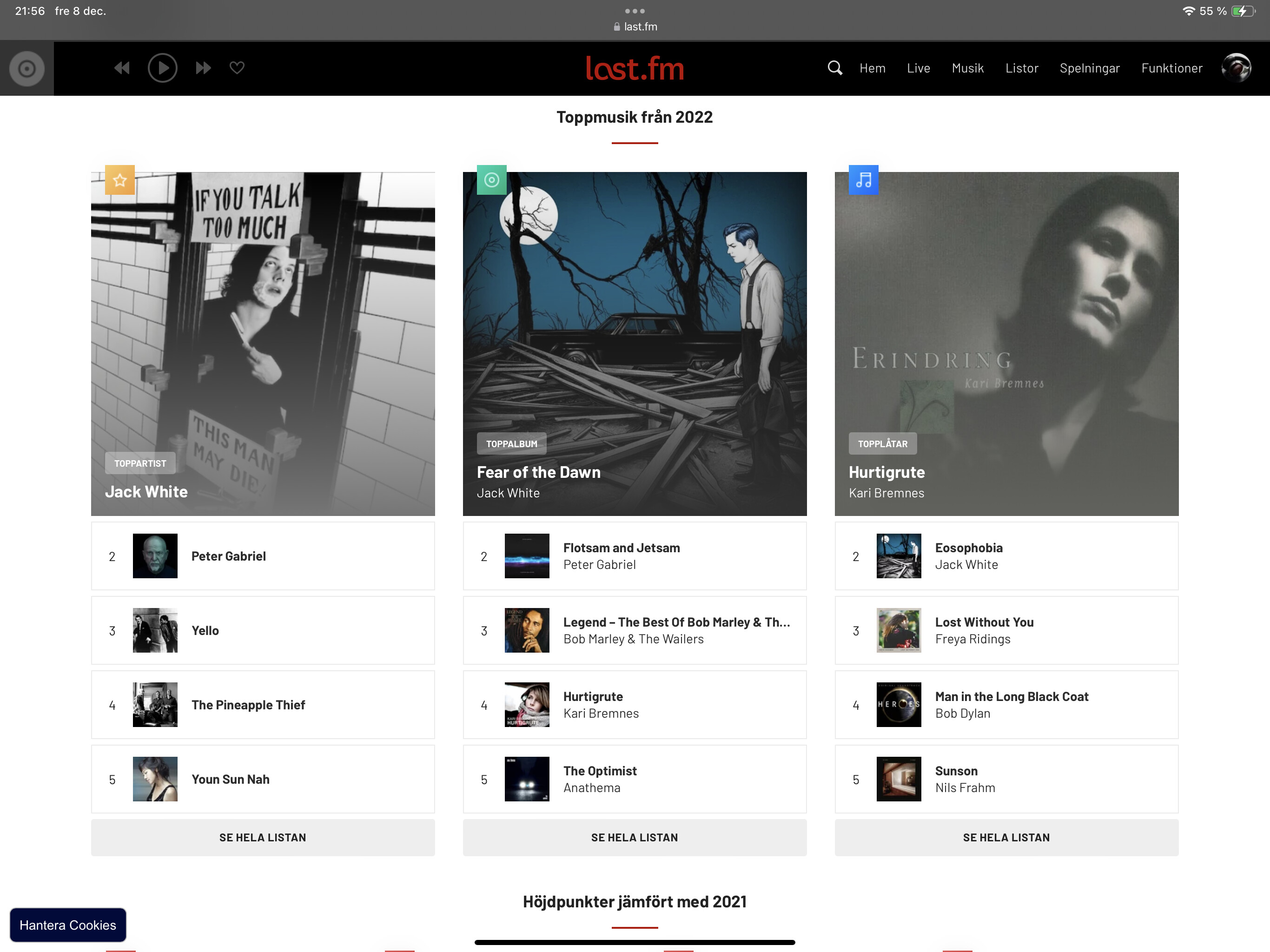Click the Last.fm home logo icon
Screen dimensions: 1270x952
(634, 67)
